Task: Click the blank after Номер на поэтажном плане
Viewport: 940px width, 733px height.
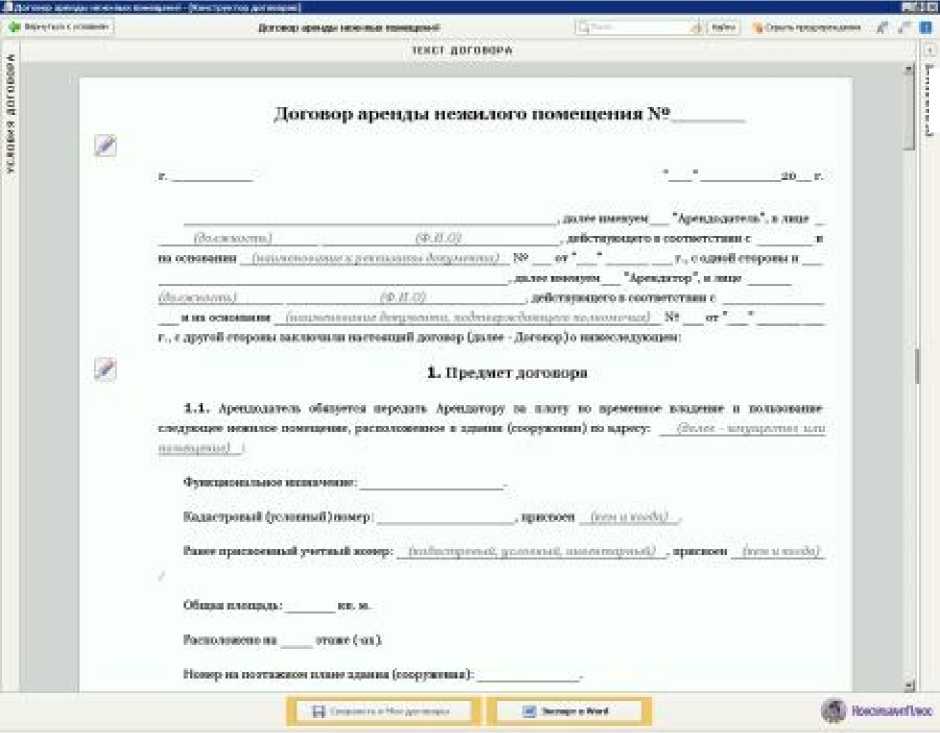Action: pos(528,675)
